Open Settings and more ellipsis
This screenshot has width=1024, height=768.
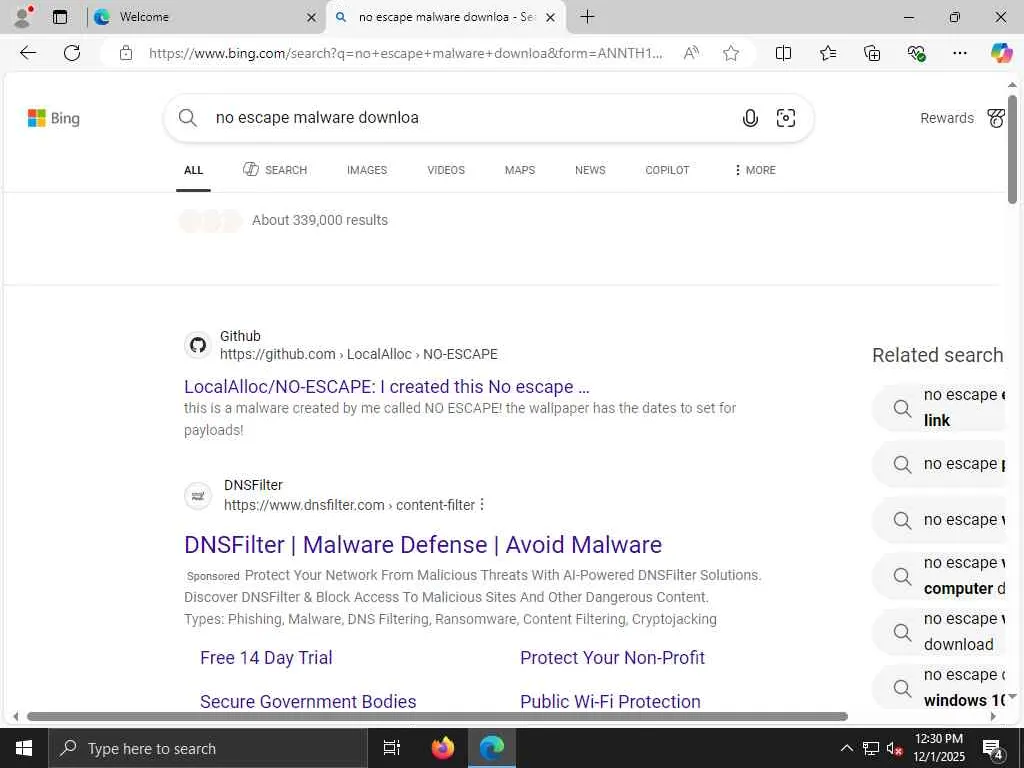pos(959,53)
